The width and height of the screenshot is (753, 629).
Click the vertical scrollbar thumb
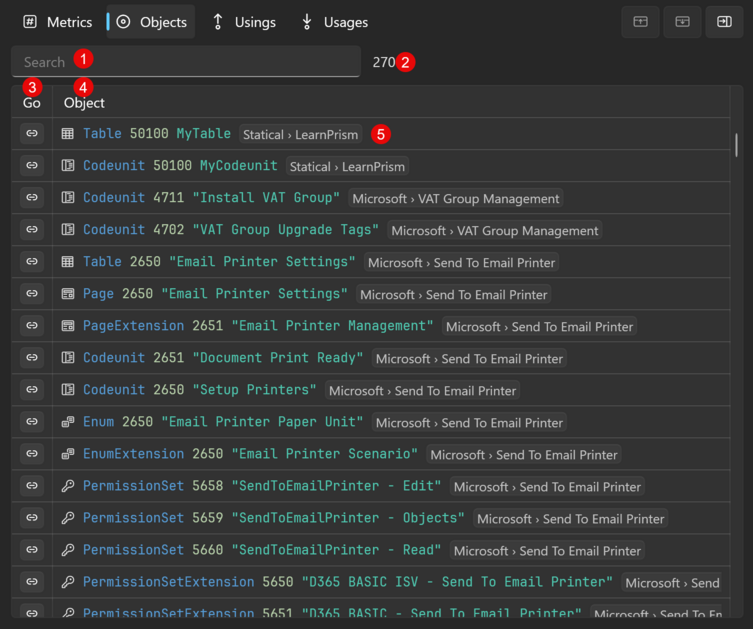(737, 145)
